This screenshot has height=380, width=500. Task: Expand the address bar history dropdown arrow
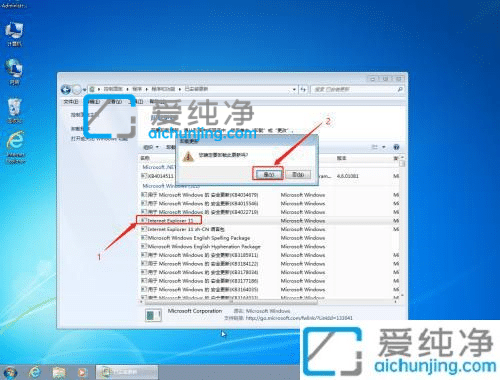pyautogui.click(x=294, y=89)
